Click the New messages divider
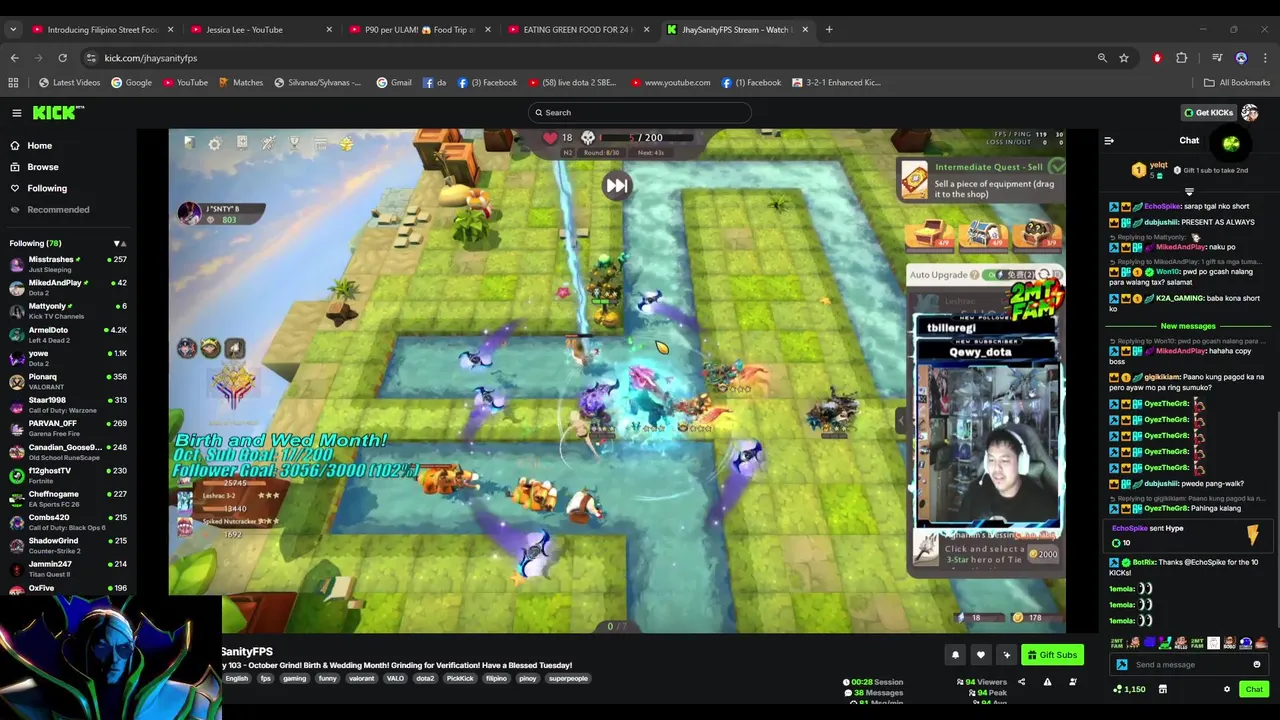The width and height of the screenshot is (1280, 720). (1188, 326)
